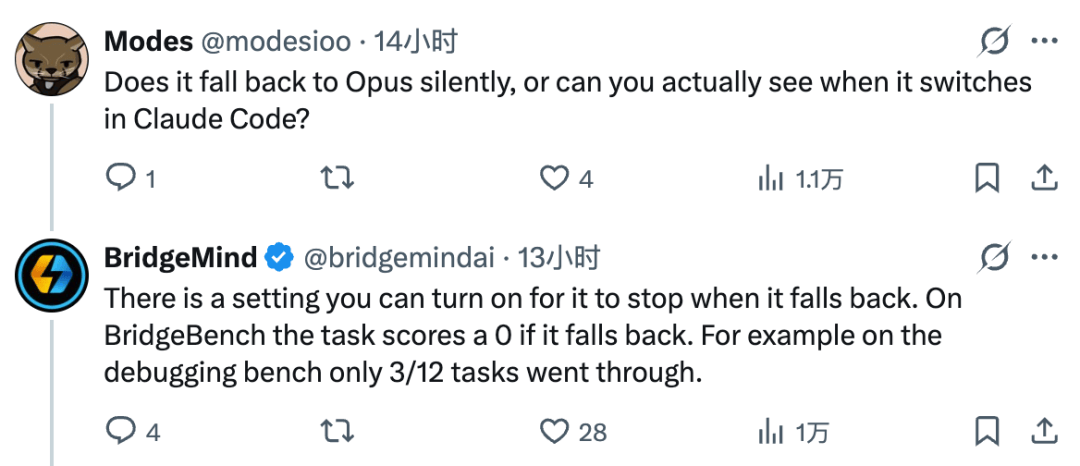View analytics of BridgeMind's tweet

(793, 433)
